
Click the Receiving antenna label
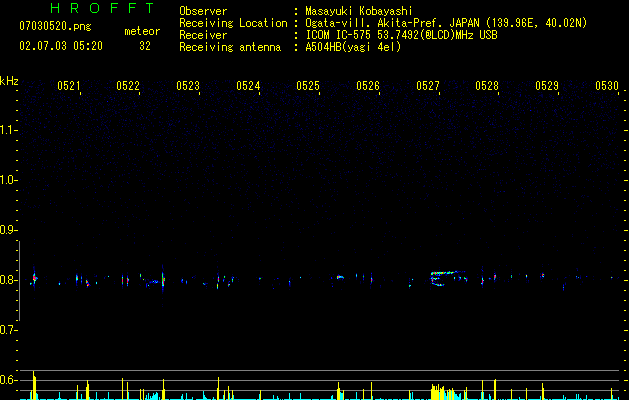[230, 47]
